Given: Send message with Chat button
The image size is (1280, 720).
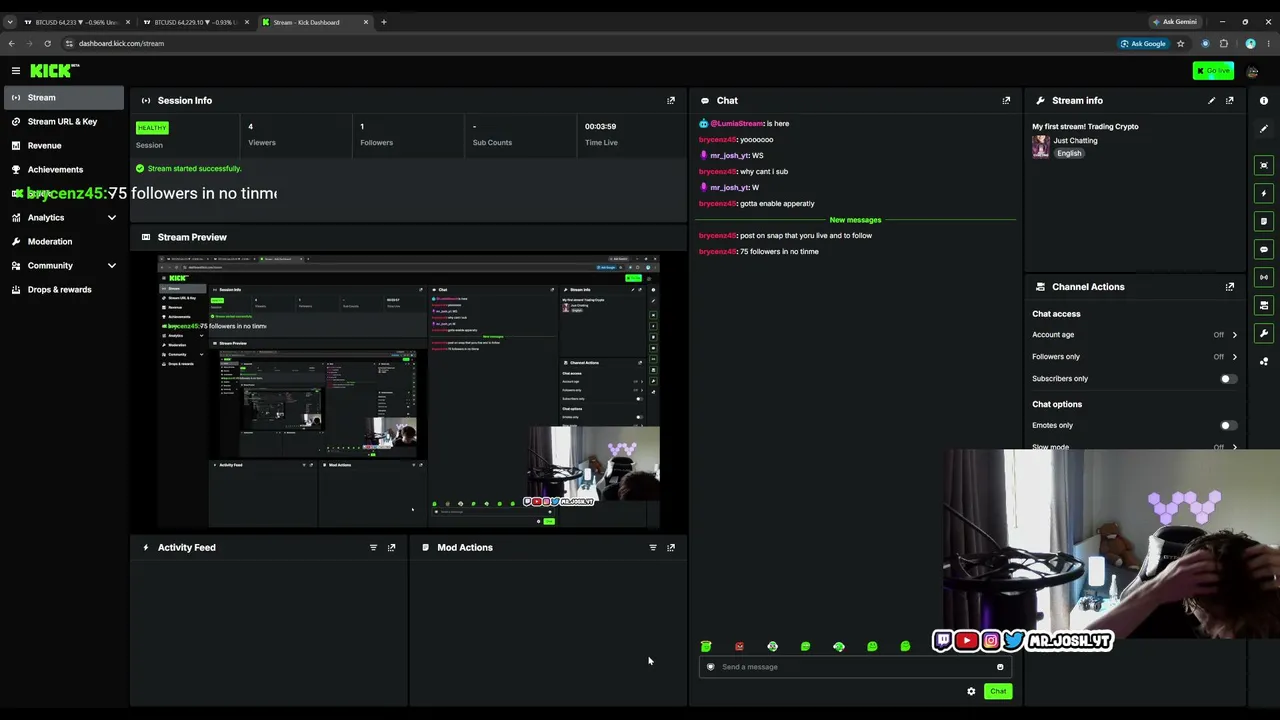Looking at the screenshot, I should (x=998, y=691).
